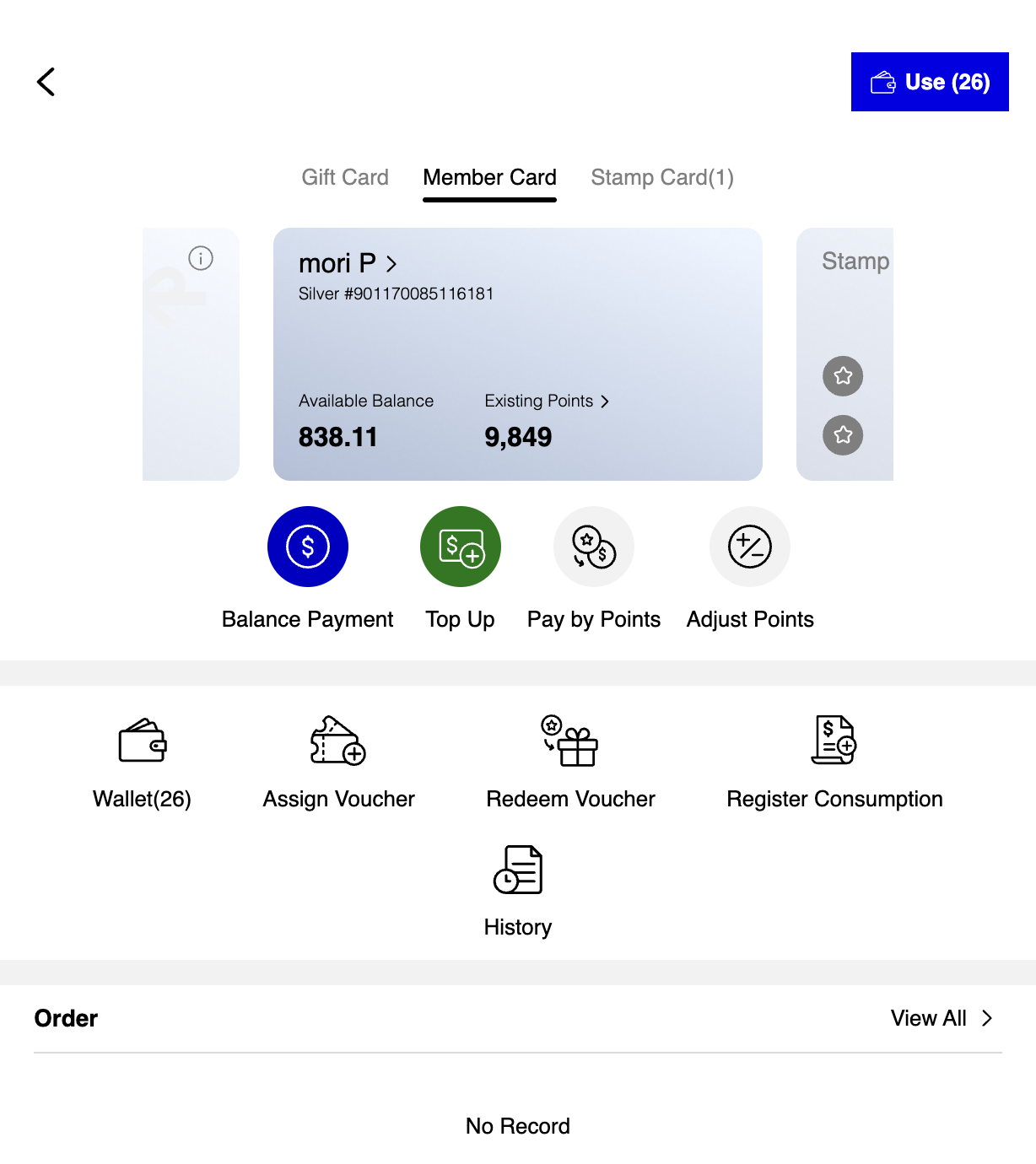Viewport: 1036px width, 1164px height.
Task: Choose the Pay by Points icon
Action: [594, 547]
